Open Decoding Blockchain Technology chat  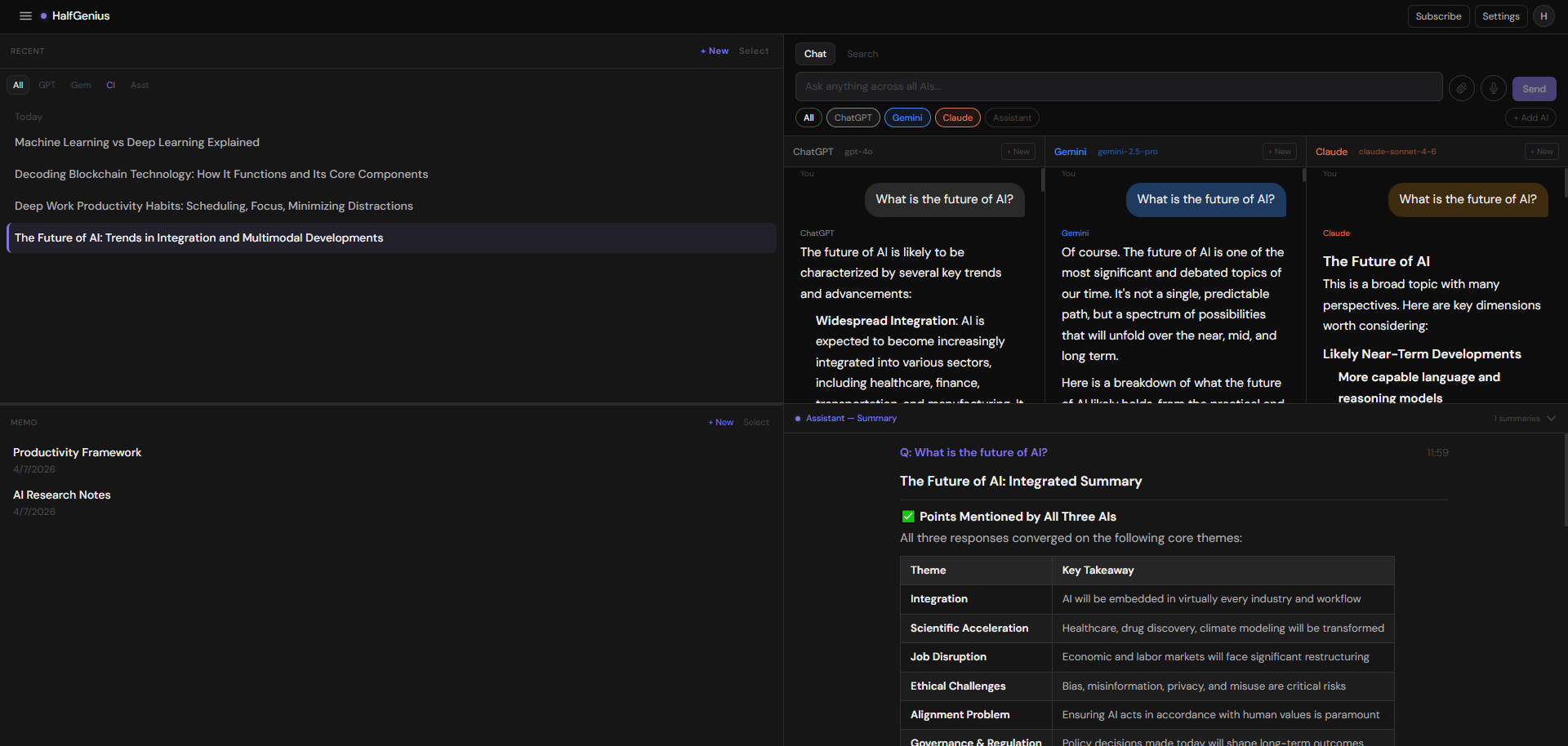click(x=391, y=174)
